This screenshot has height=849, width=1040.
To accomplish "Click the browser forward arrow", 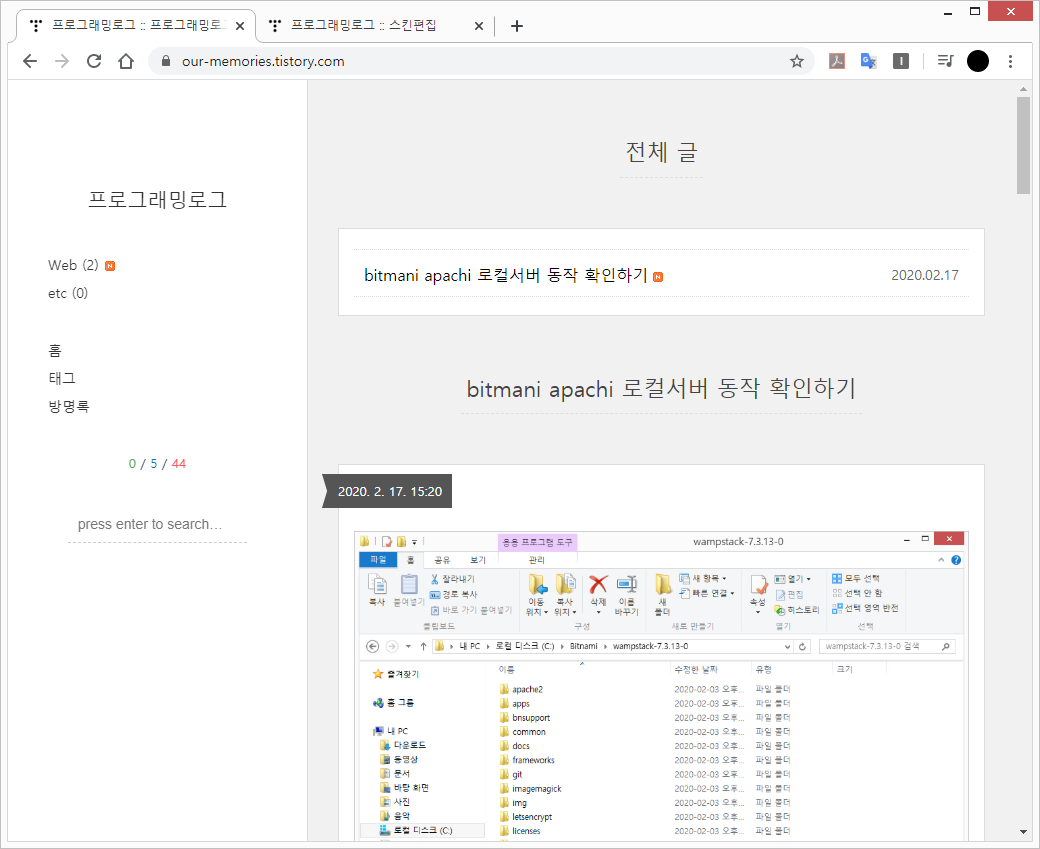I will pyautogui.click(x=62, y=62).
